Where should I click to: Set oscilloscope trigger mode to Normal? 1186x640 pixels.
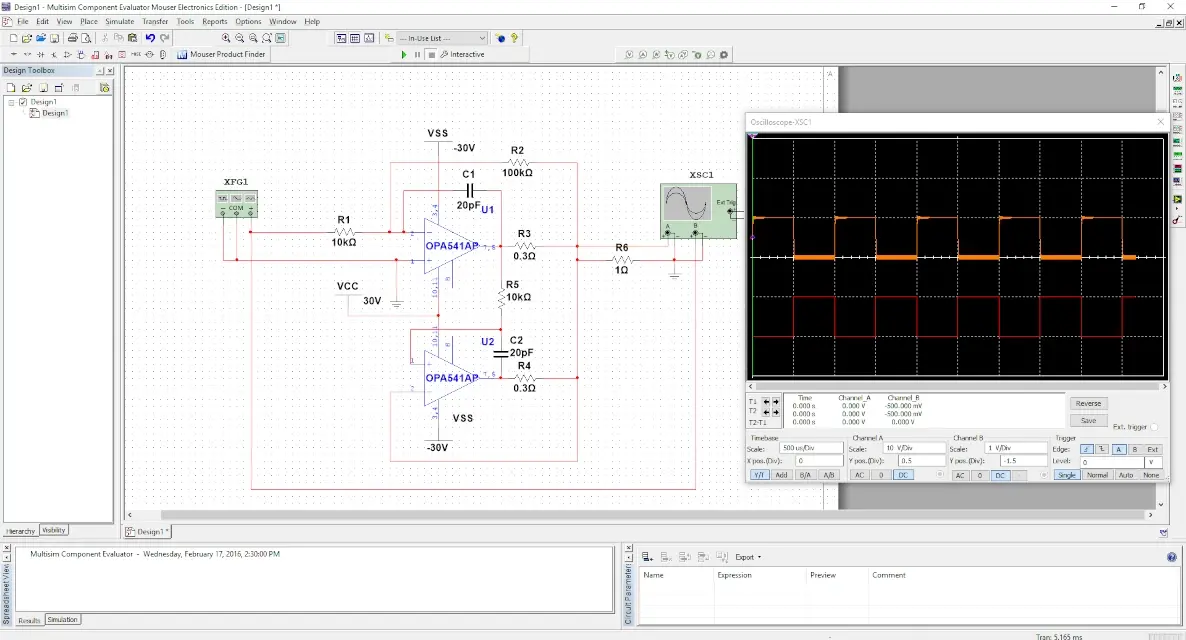1096,475
